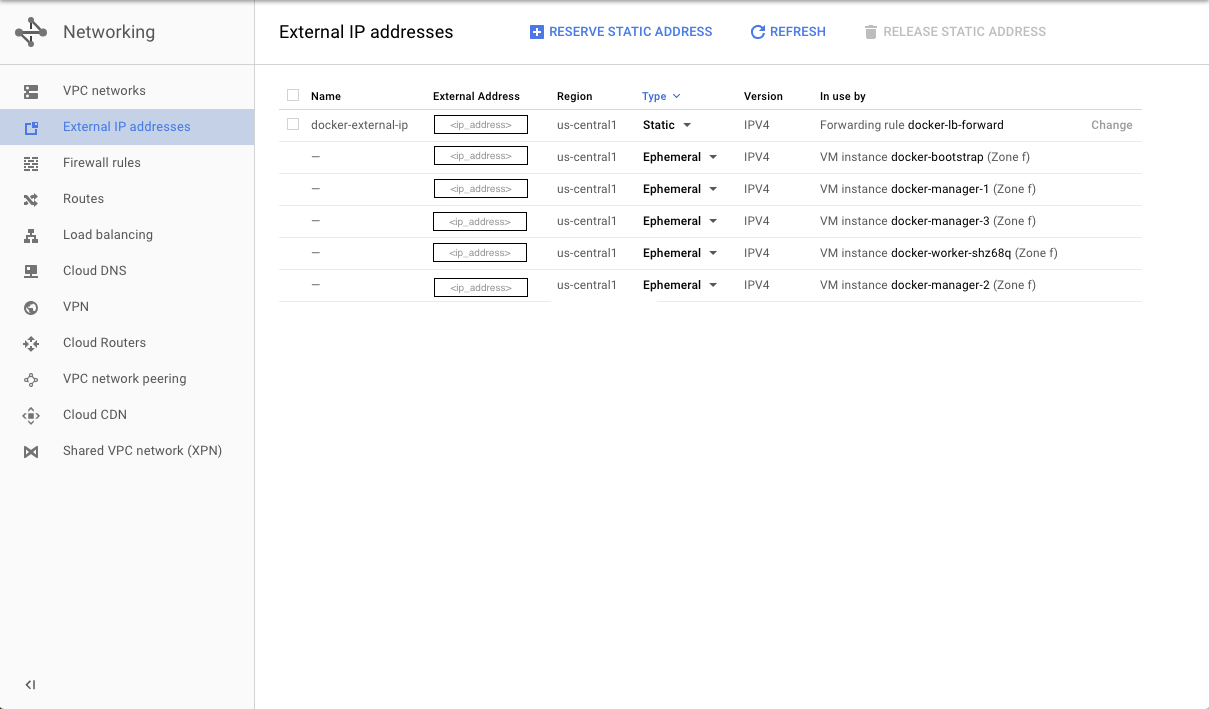The image size is (1209, 709).
Task: Click the Version column header
Action: [763, 96]
